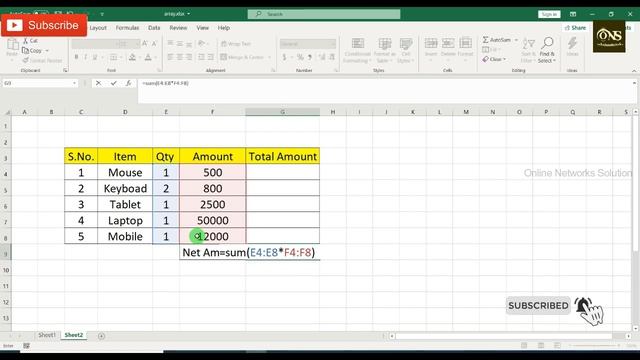640x360 pixels.
Task: Click the AutoSum sigma icon
Action: (485, 40)
